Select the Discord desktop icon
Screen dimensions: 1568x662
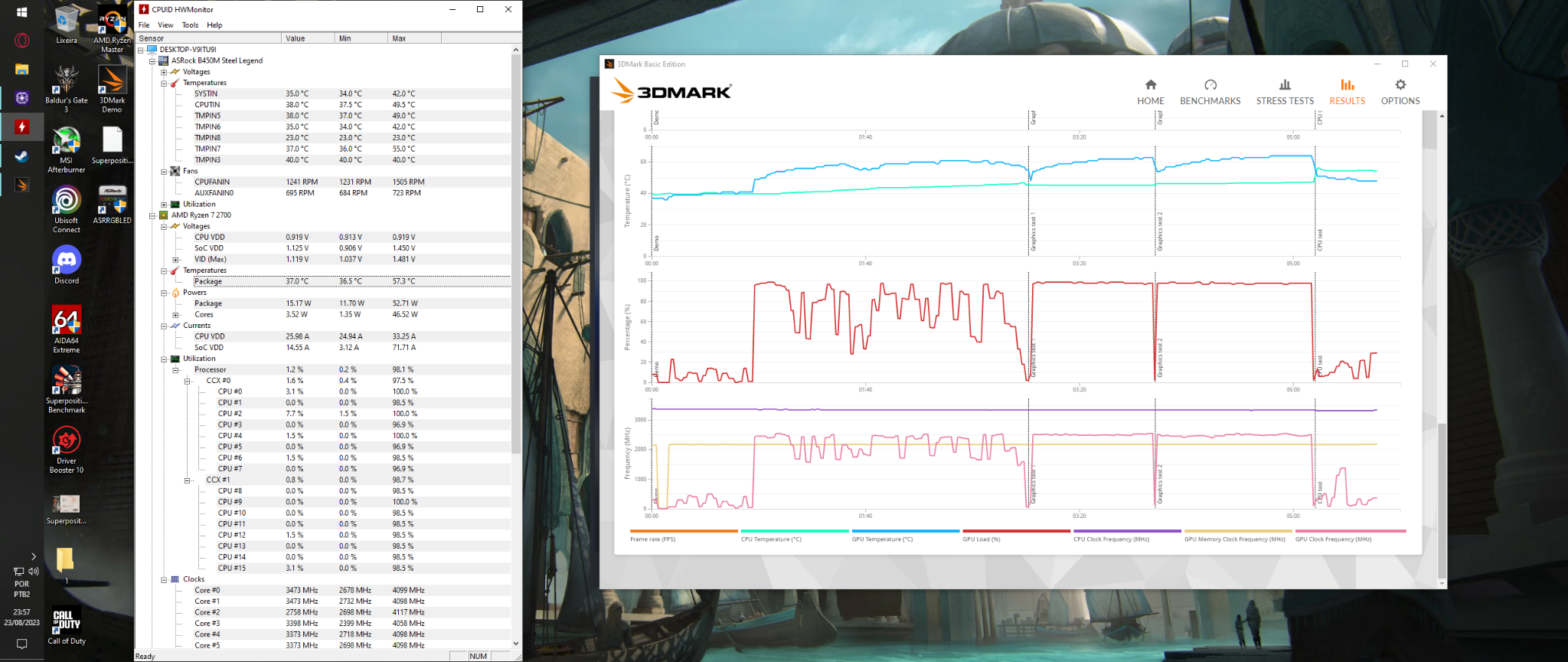click(67, 265)
